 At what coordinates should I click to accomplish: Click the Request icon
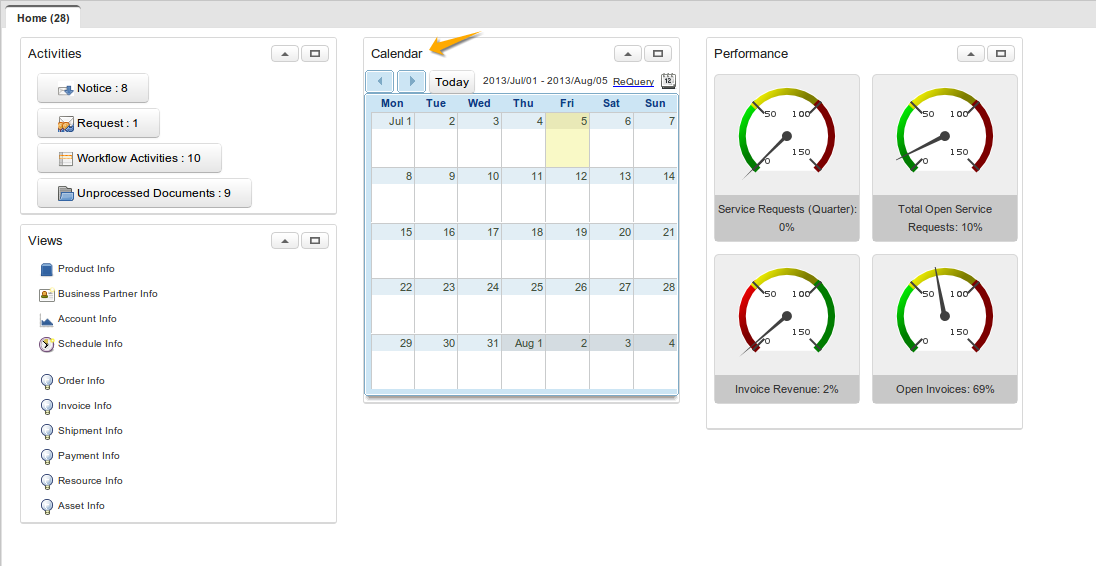point(66,124)
